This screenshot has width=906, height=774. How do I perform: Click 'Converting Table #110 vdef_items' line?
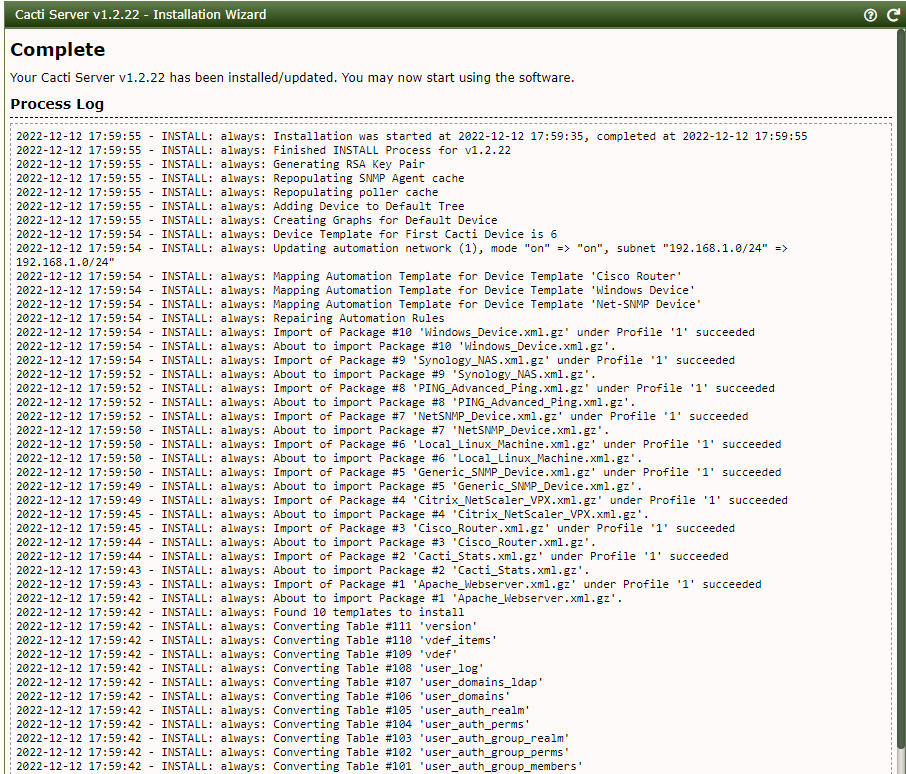[x=257, y=640]
